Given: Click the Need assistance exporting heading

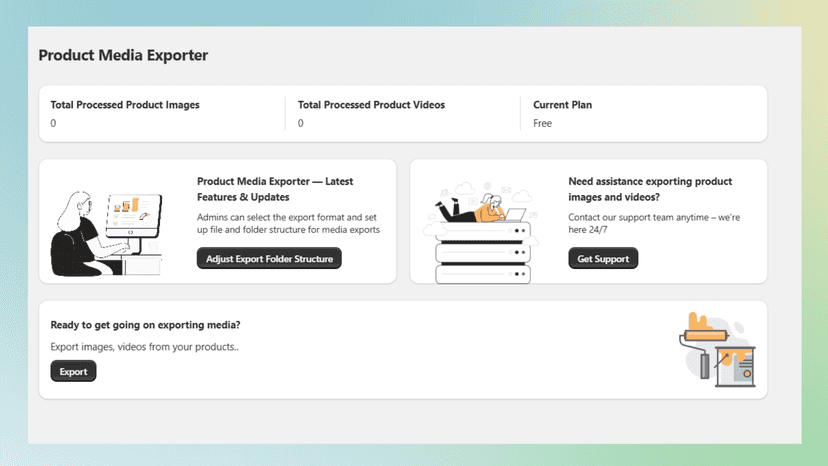Looking at the screenshot, I should (650, 189).
